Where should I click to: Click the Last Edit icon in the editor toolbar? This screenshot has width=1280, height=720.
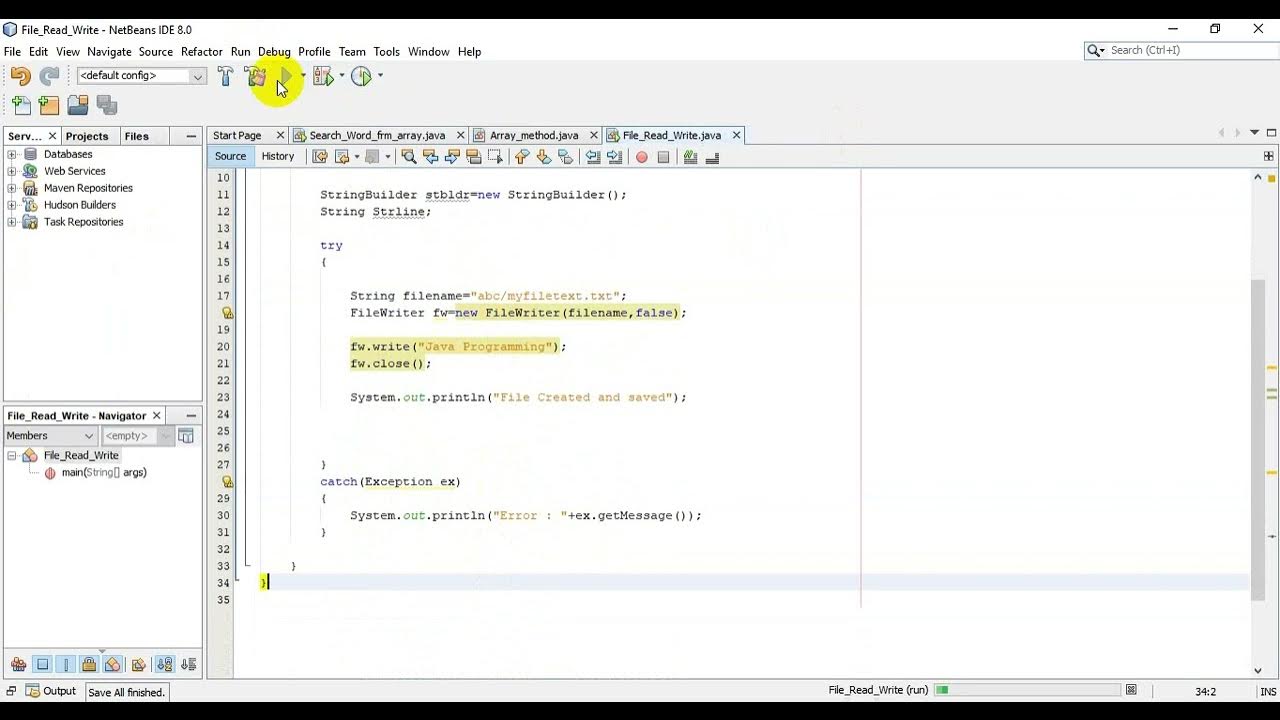tap(320, 157)
